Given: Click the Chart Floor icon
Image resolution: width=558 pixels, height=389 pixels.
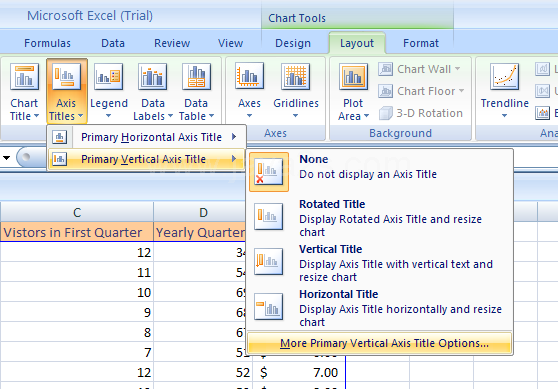Looking at the screenshot, I should pos(386,91).
